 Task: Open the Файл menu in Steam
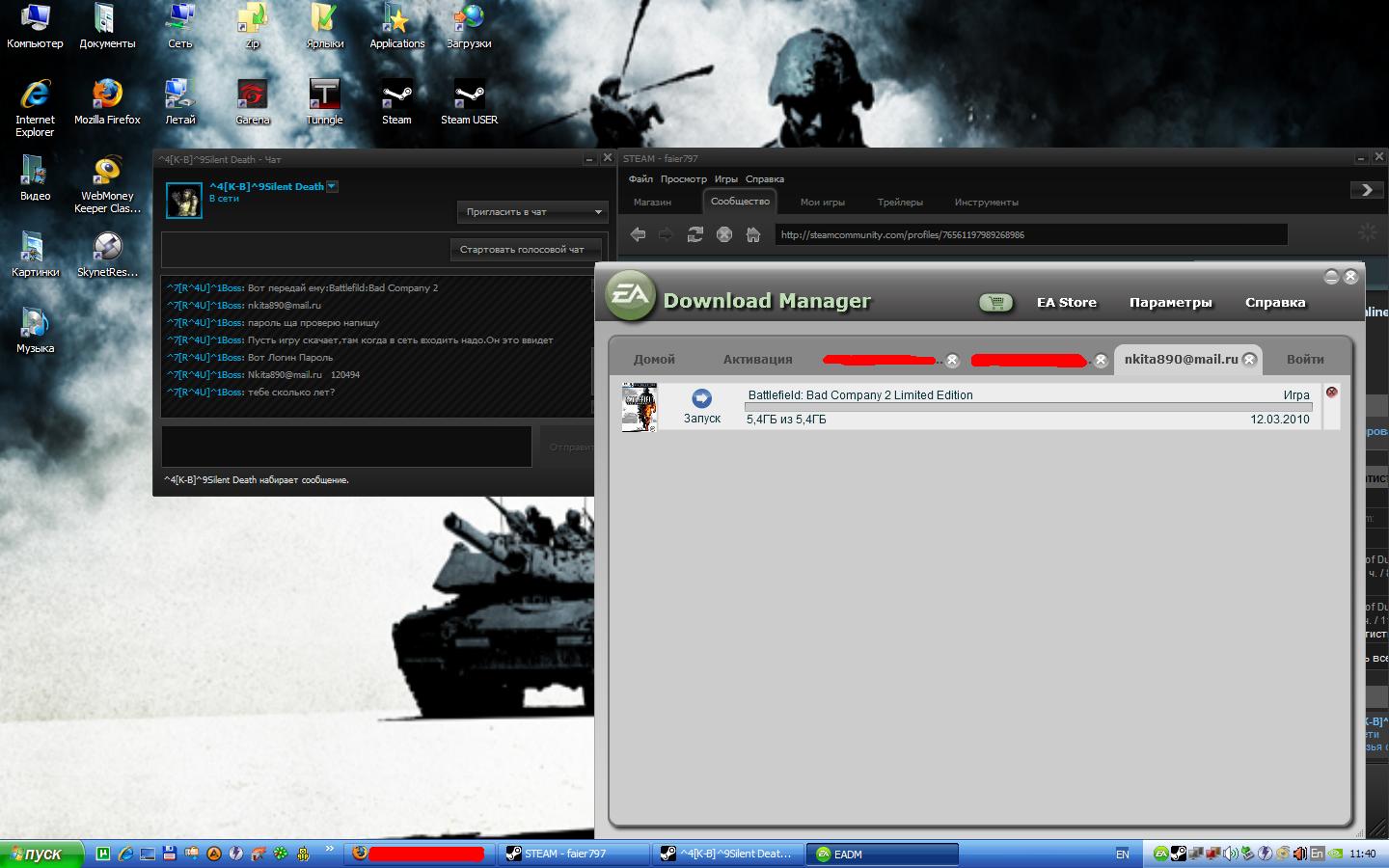click(640, 179)
